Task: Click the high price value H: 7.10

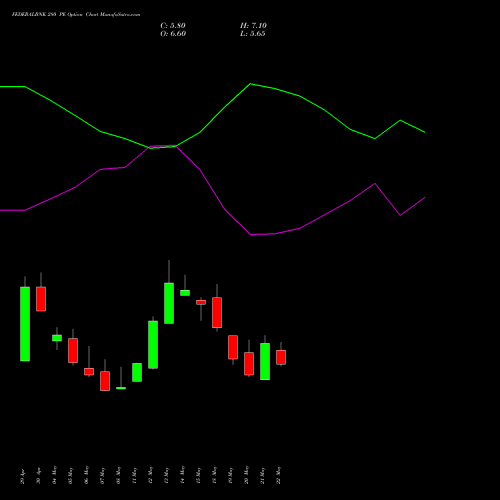Action: tap(253, 26)
